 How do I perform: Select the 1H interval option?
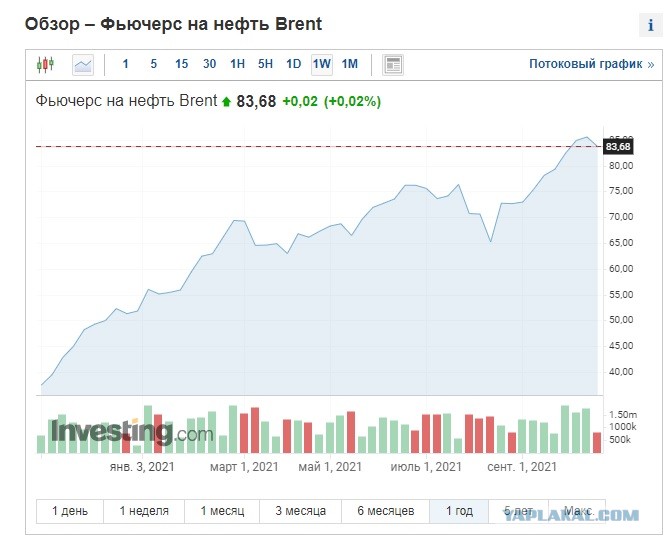point(238,64)
